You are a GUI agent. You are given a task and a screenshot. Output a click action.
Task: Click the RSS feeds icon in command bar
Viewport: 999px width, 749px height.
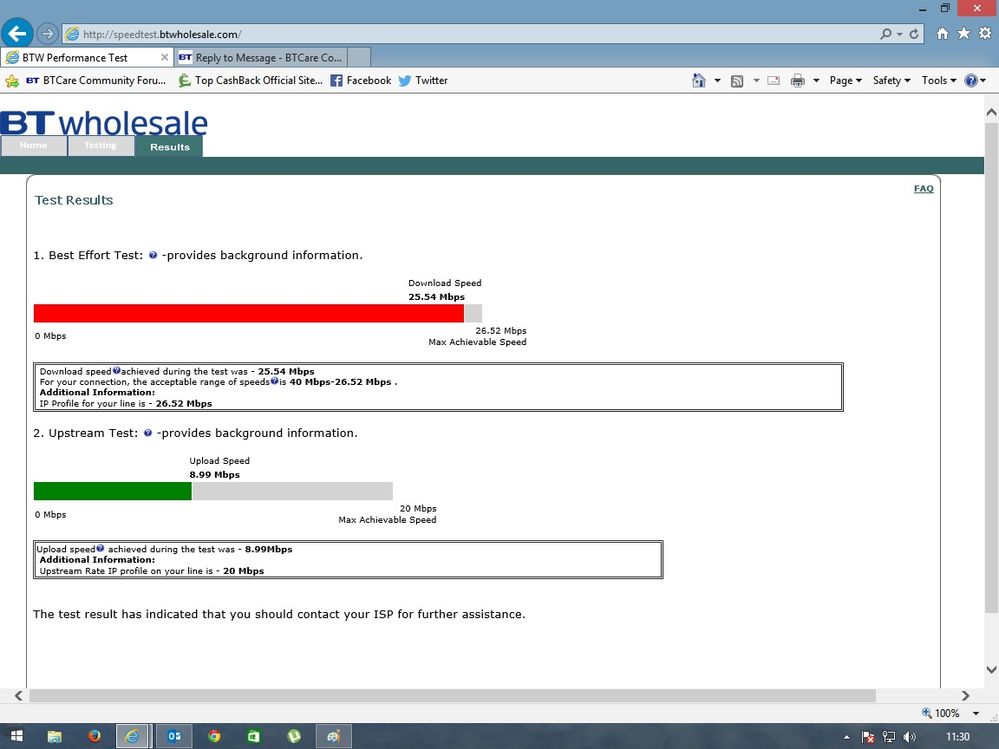tap(737, 81)
